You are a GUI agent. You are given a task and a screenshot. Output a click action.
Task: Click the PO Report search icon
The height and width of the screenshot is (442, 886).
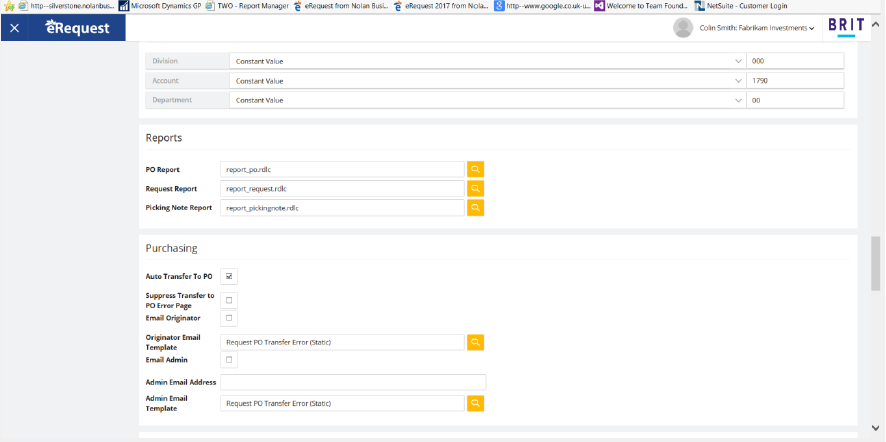coord(476,169)
